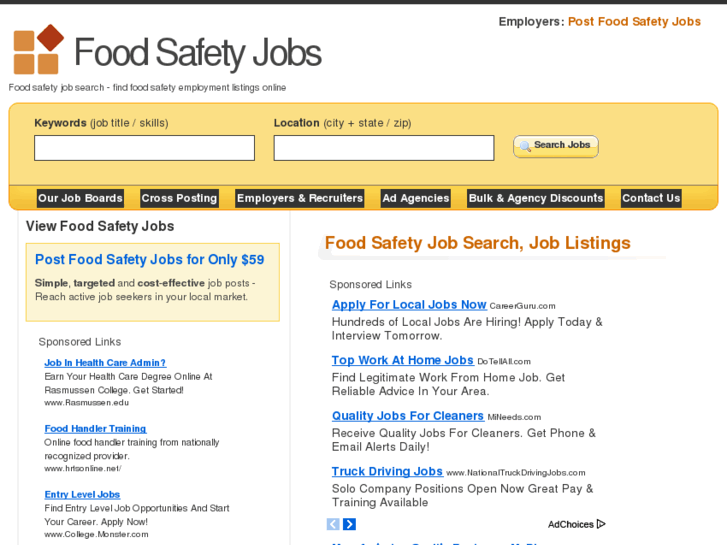Click the Food Safety Jobs logo icon

[x=38, y=50]
